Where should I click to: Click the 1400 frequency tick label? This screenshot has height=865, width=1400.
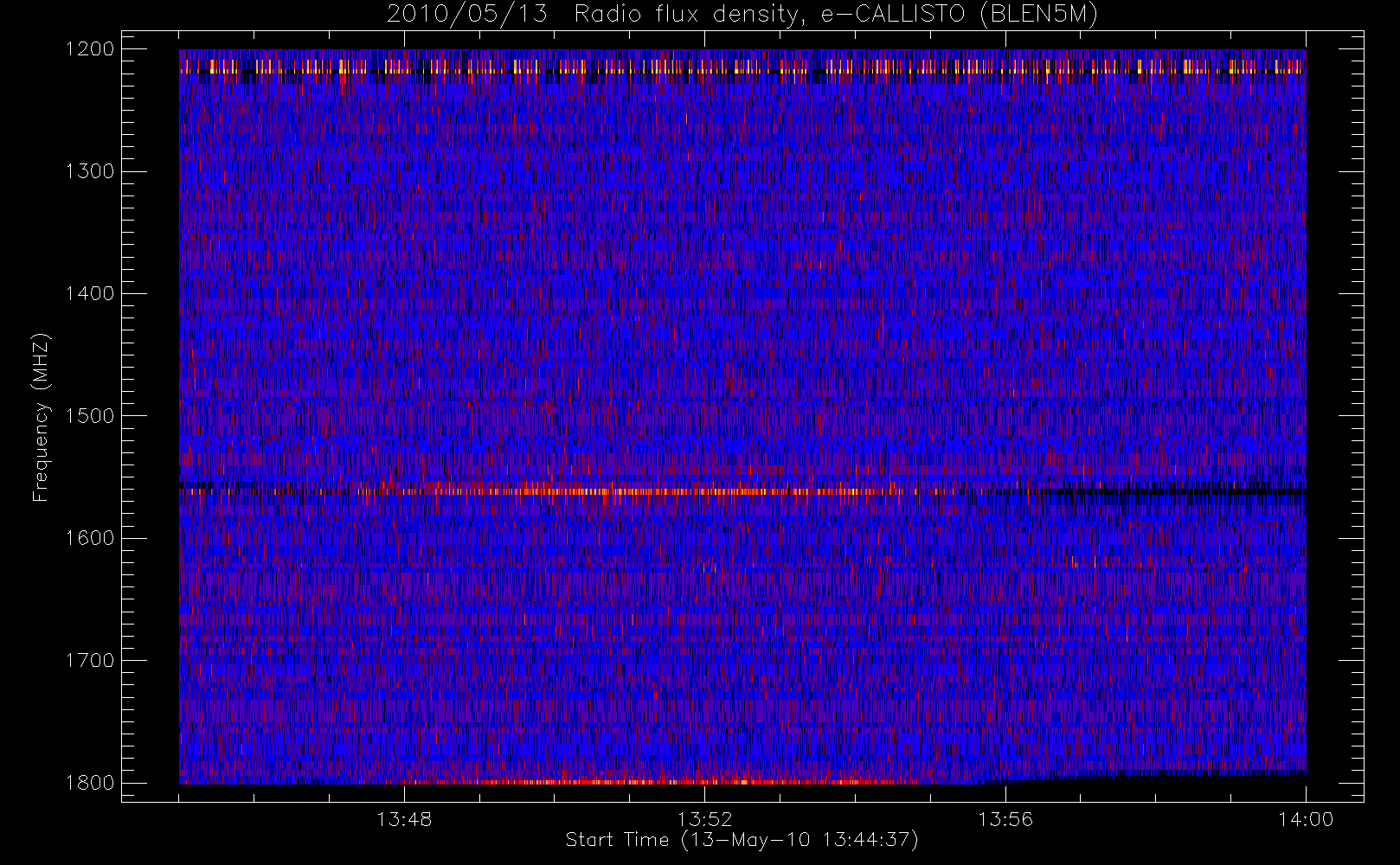90,293
